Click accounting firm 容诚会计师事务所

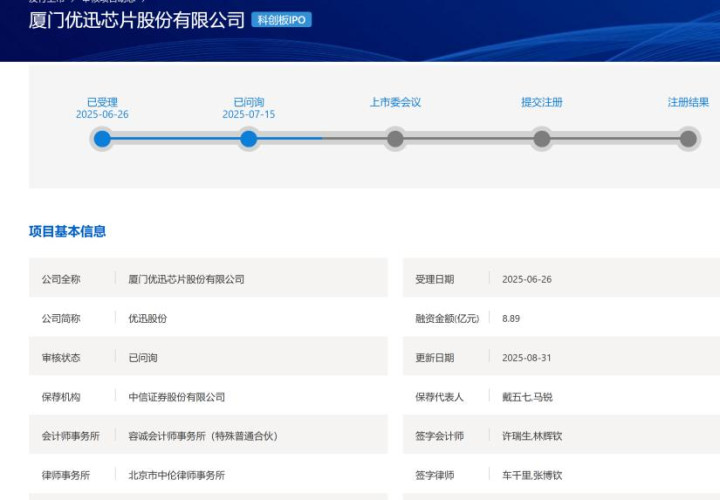[x=203, y=436]
